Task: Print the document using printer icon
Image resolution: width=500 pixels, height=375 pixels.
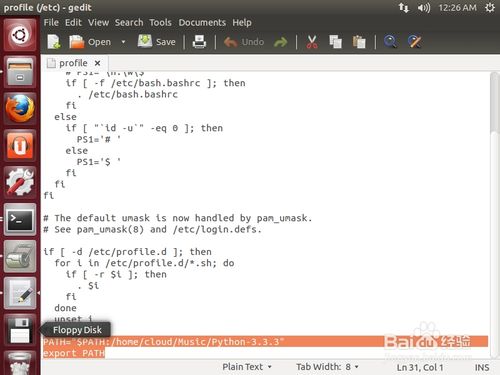Action: click(199, 42)
